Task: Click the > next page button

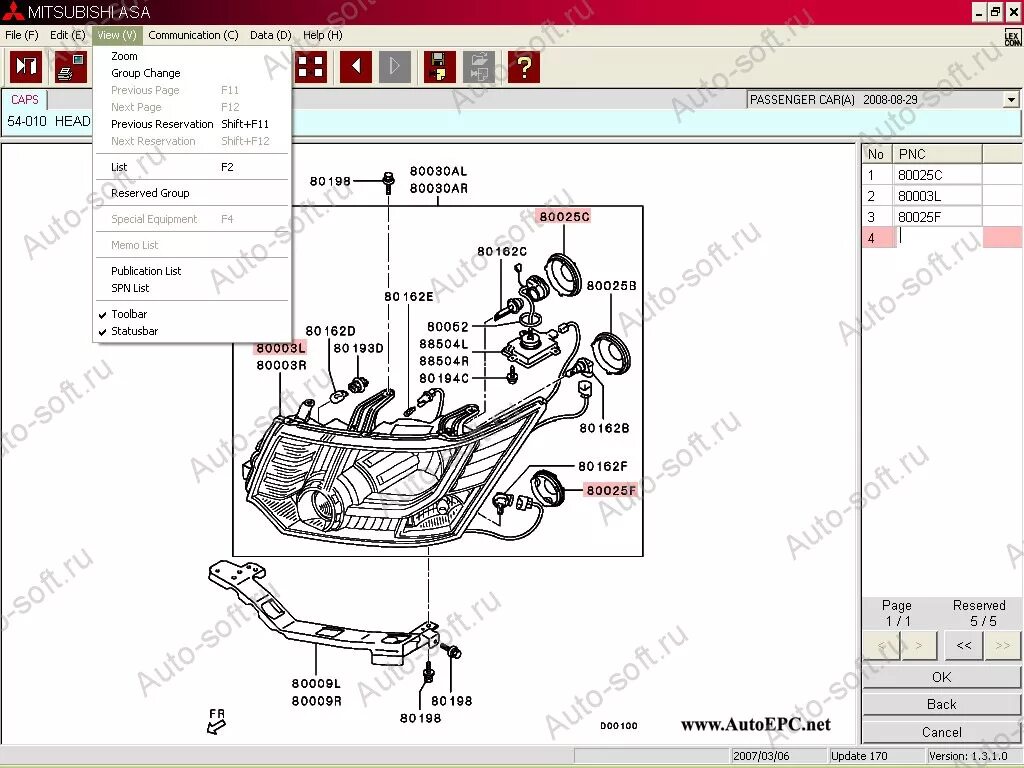Action: click(x=919, y=645)
